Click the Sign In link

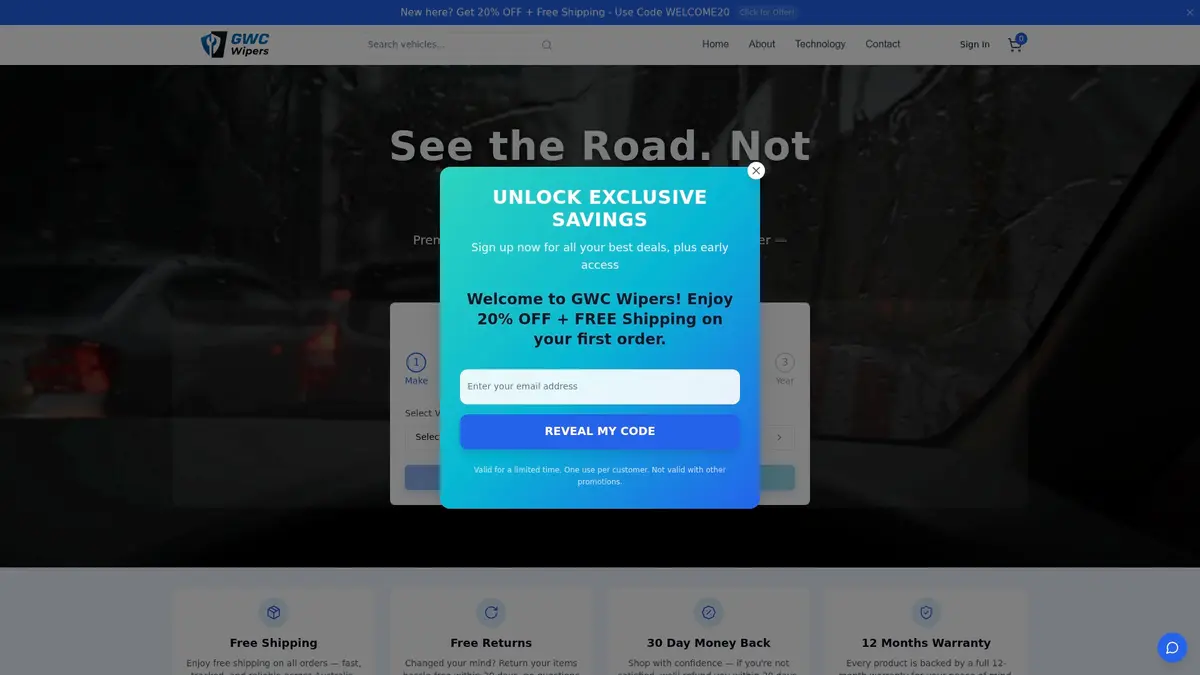coord(975,44)
